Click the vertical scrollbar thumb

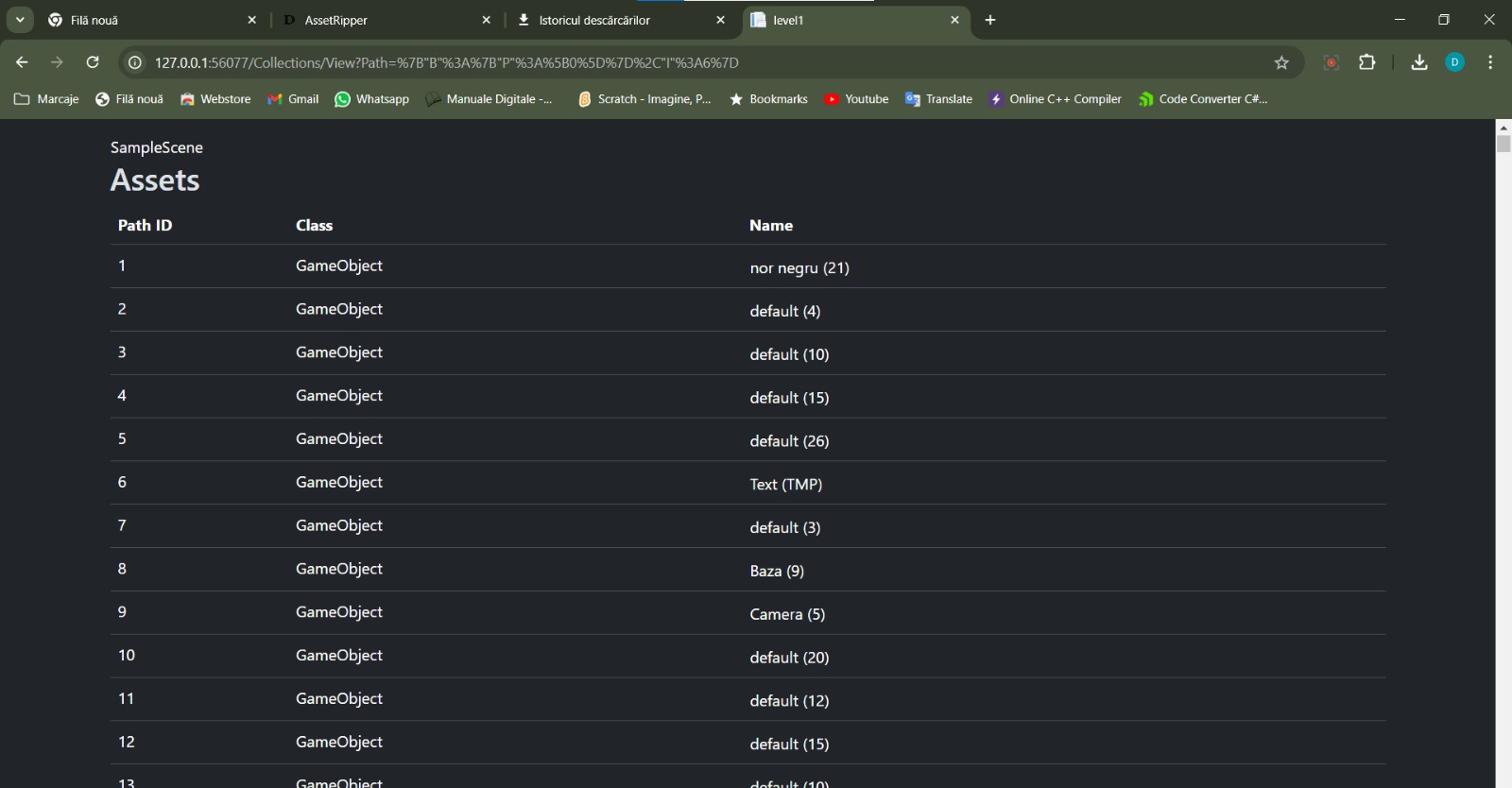pos(1503,144)
